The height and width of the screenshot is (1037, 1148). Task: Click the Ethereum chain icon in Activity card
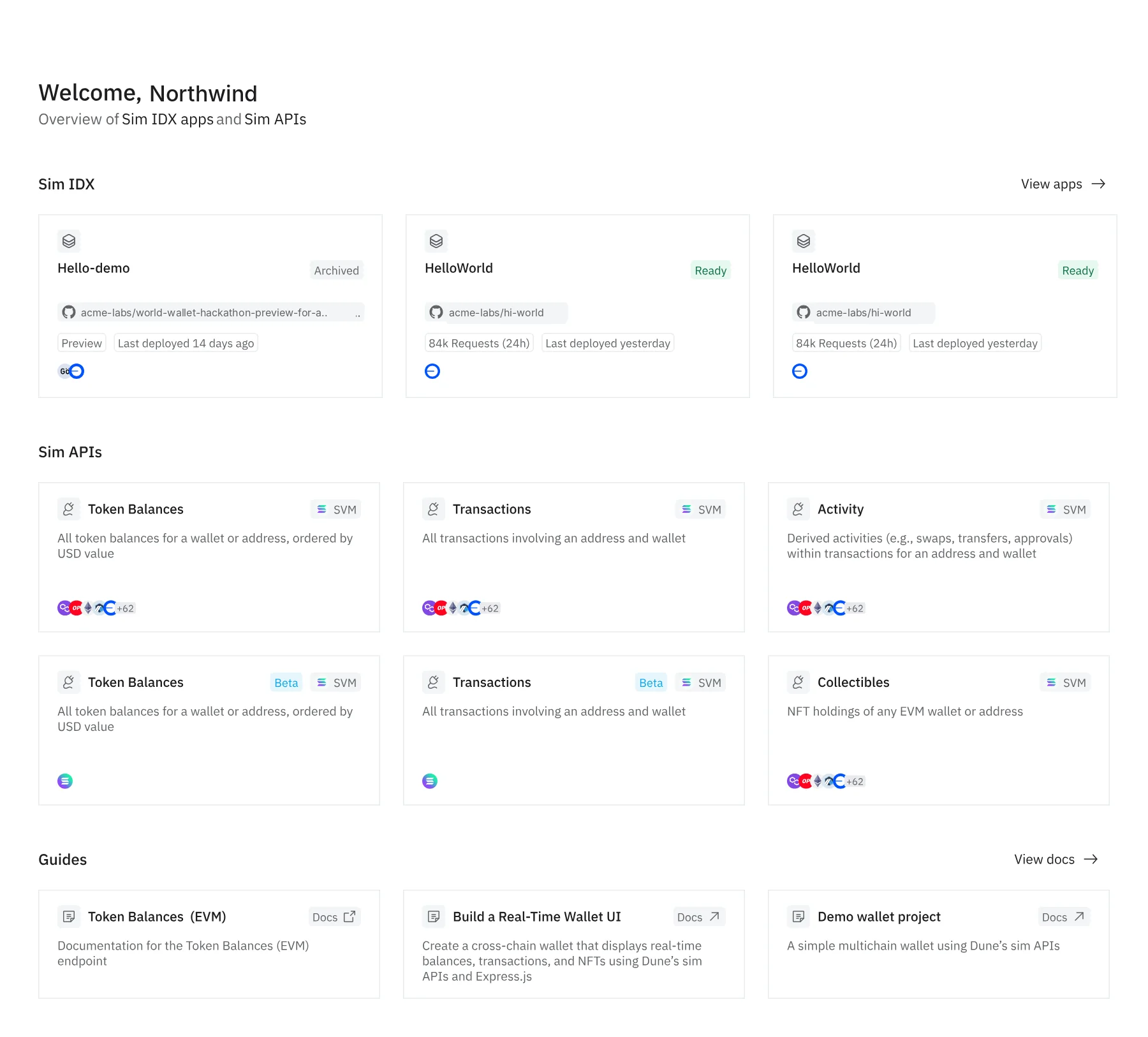pyautogui.click(x=818, y=608)
